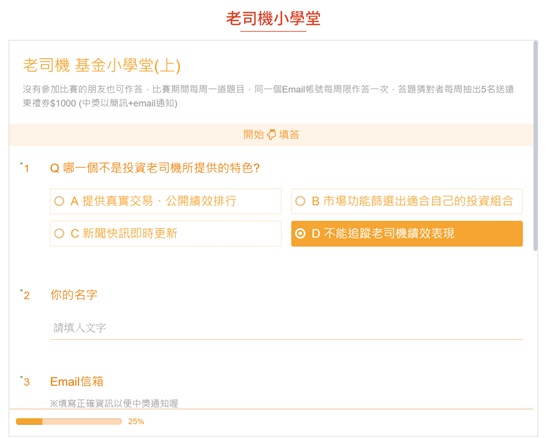Select option A 提供真實交易、公開績效排行
Viewport: 554px width, 438px height.
166,201
